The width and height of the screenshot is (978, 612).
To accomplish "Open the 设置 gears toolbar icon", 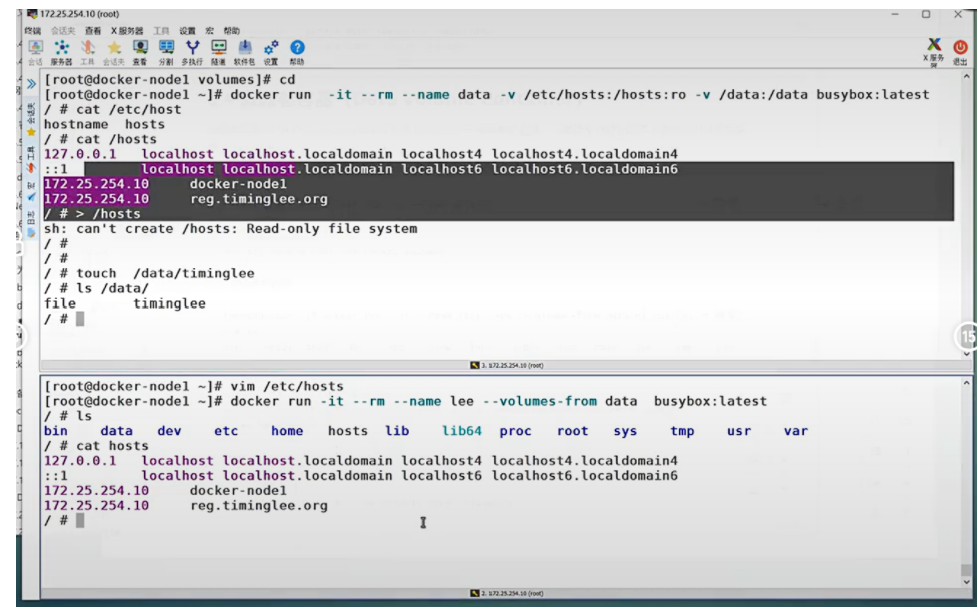I will [x=271, y=52].
